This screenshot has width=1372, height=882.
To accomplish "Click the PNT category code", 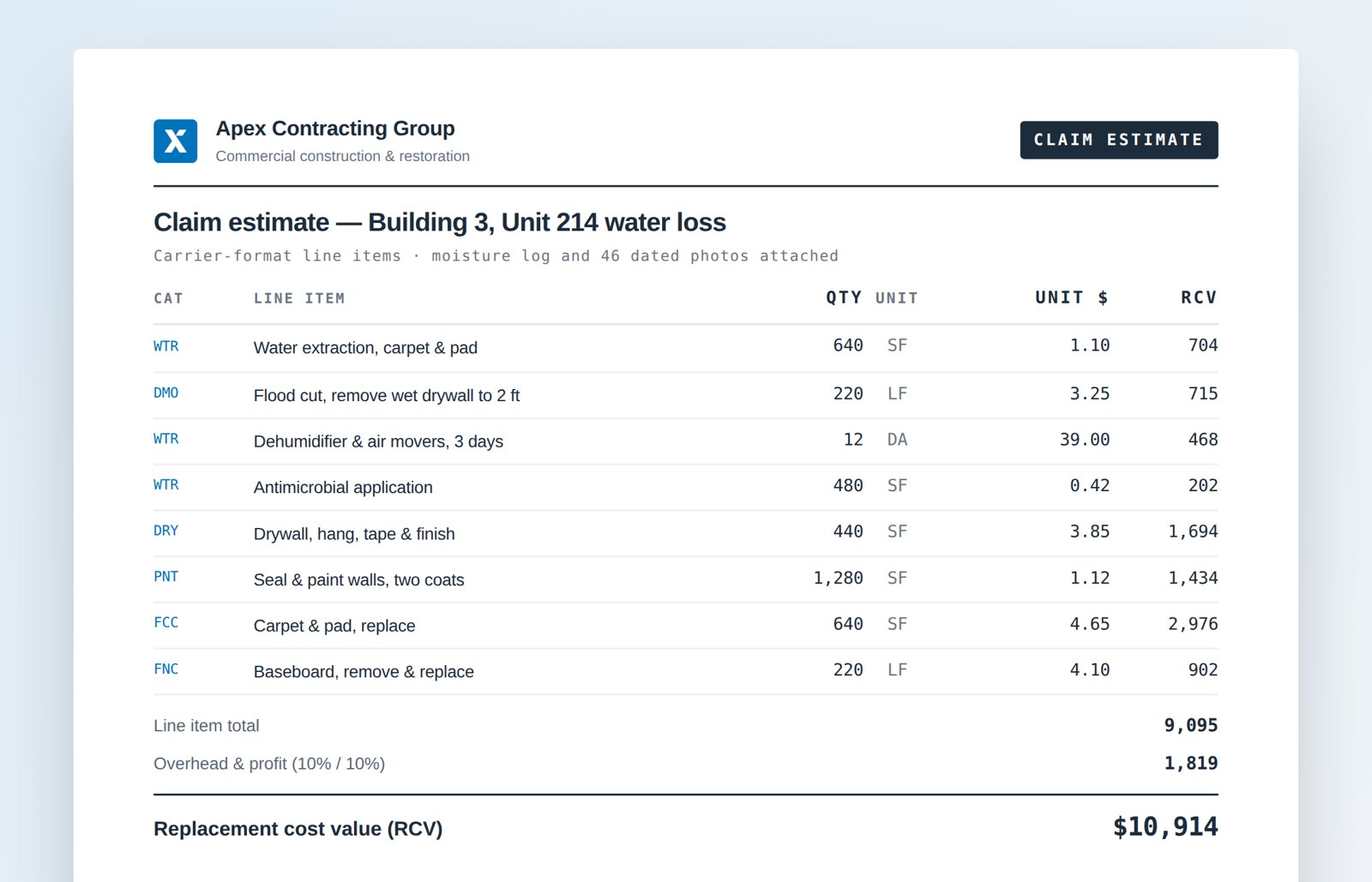I will (x=166, y=577).
